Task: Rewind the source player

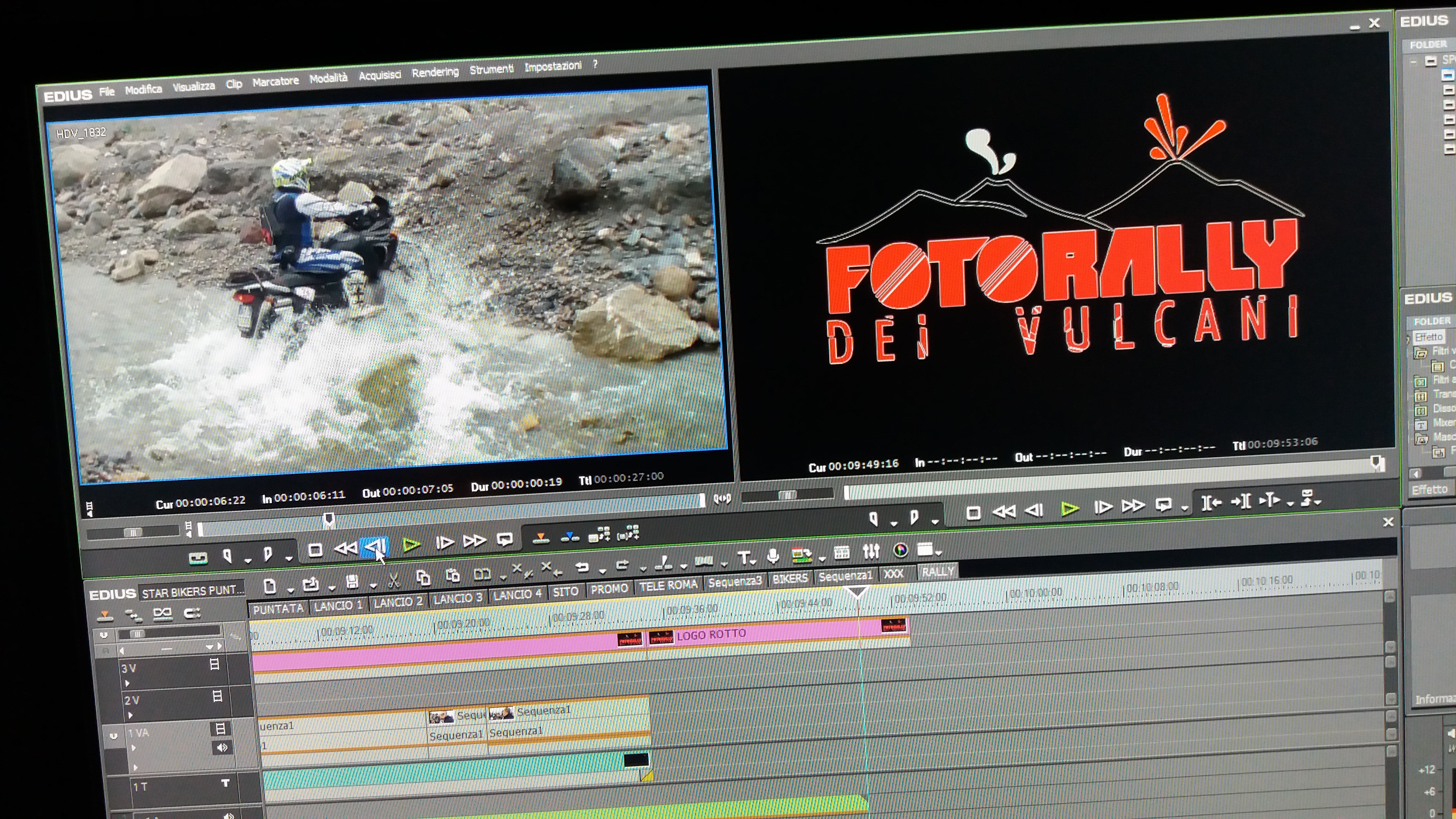Action: point(345,548)
